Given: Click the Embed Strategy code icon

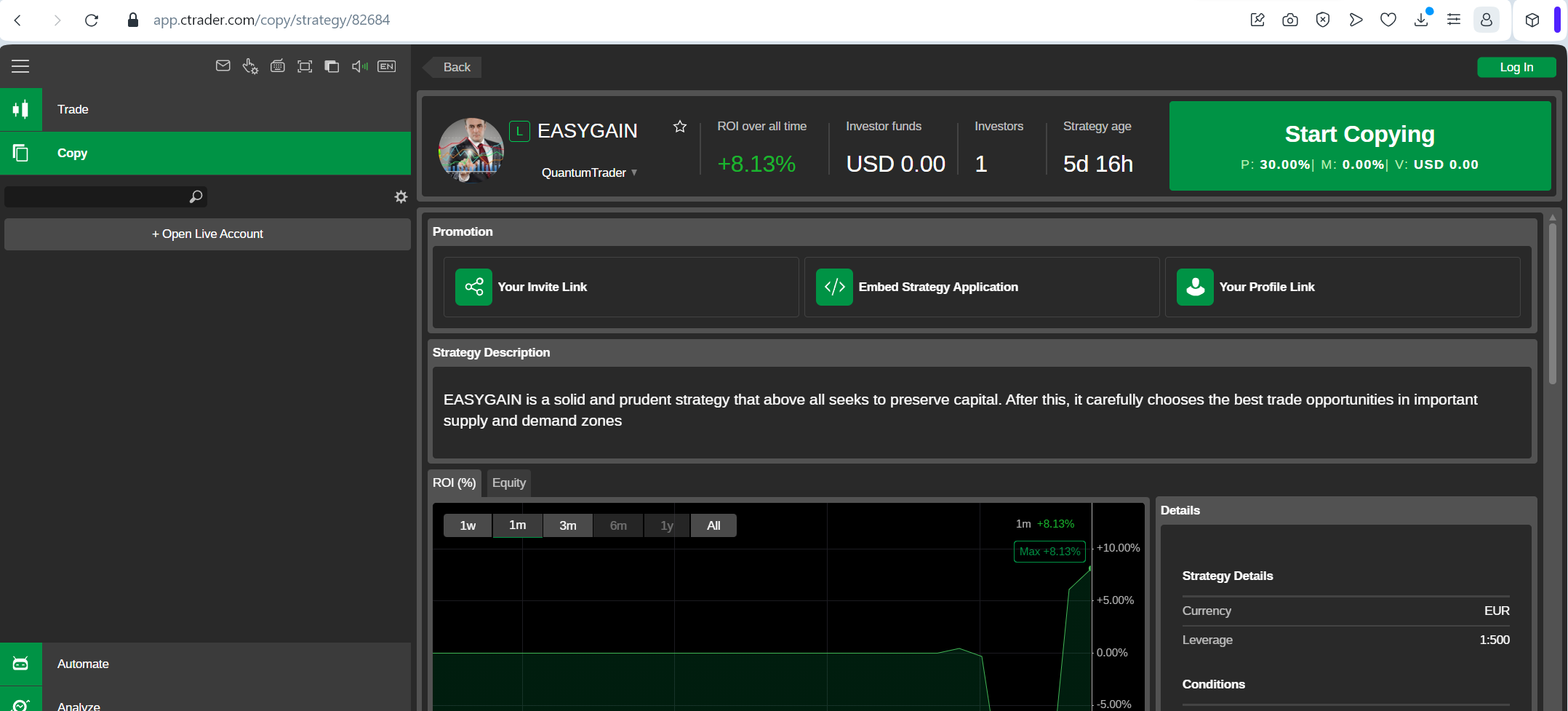Looking at the screenshot, I should [834, 287].
